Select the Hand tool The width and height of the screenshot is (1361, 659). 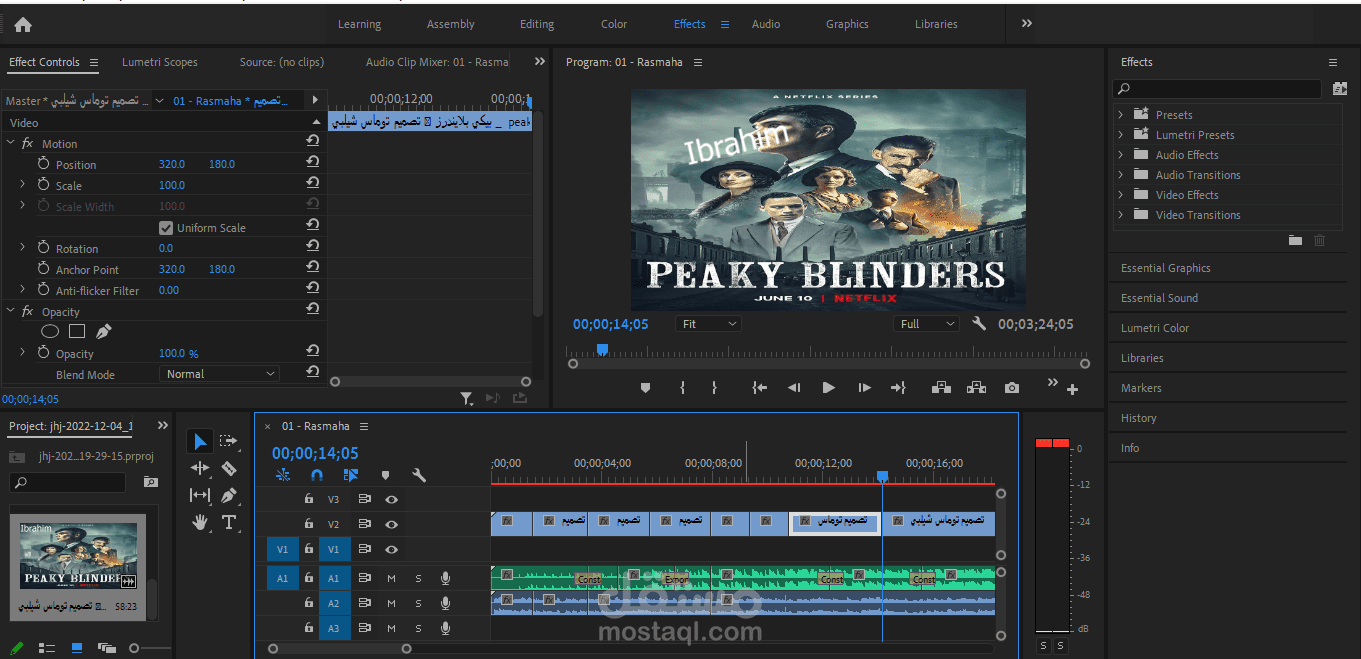(200, 522)
